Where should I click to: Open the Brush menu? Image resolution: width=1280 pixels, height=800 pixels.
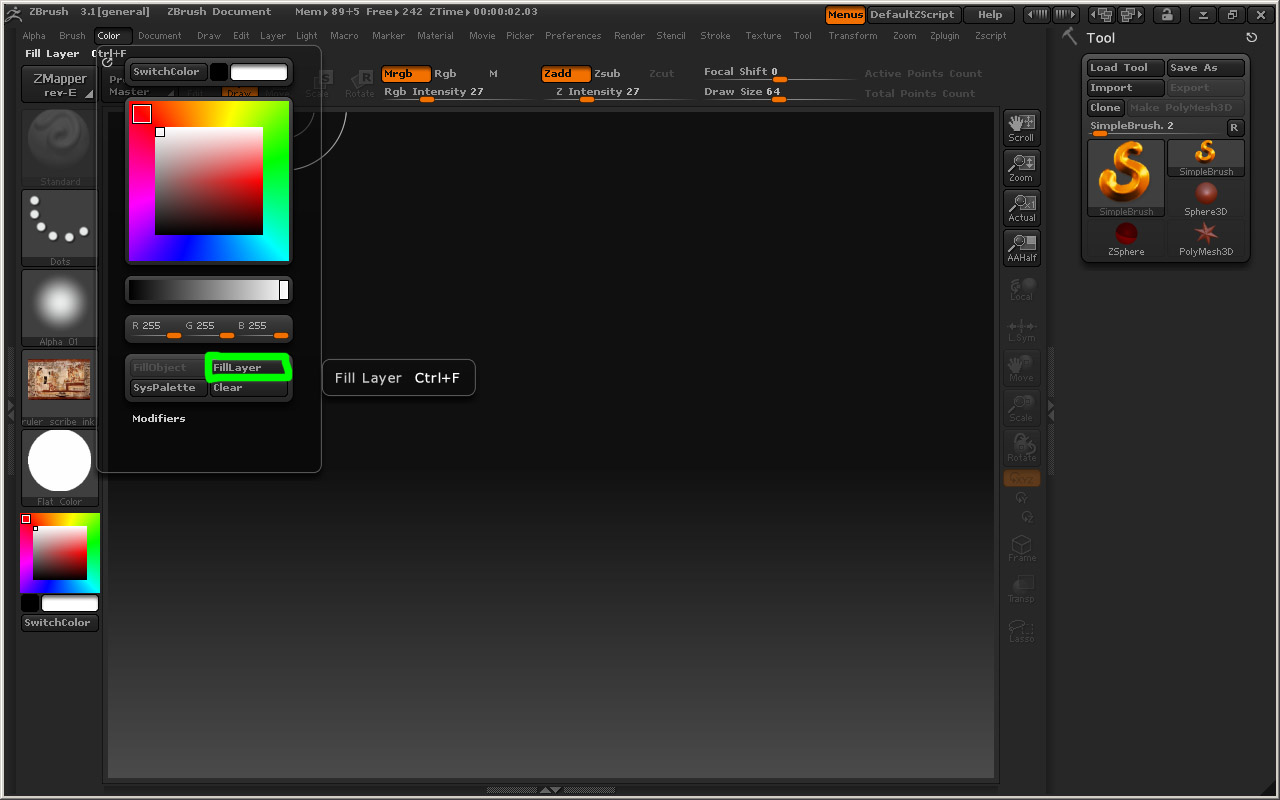point(72,36)
